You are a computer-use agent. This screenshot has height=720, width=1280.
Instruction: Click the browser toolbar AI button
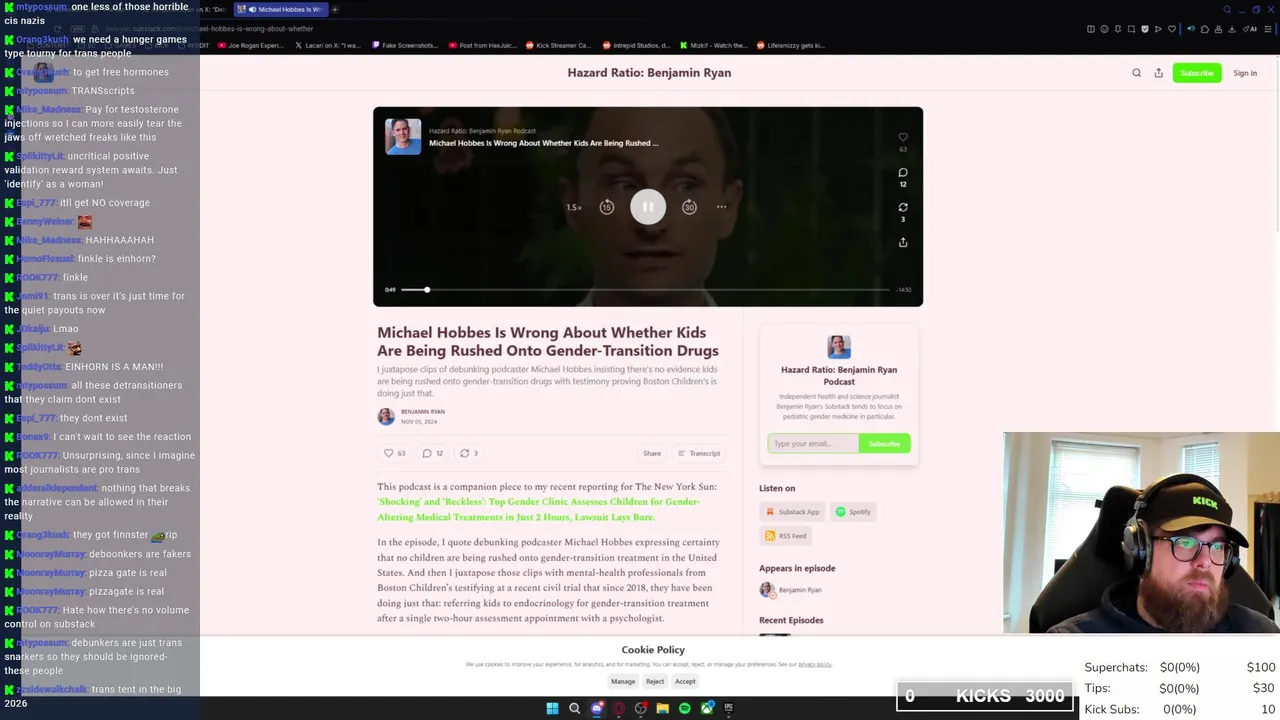1250,29
